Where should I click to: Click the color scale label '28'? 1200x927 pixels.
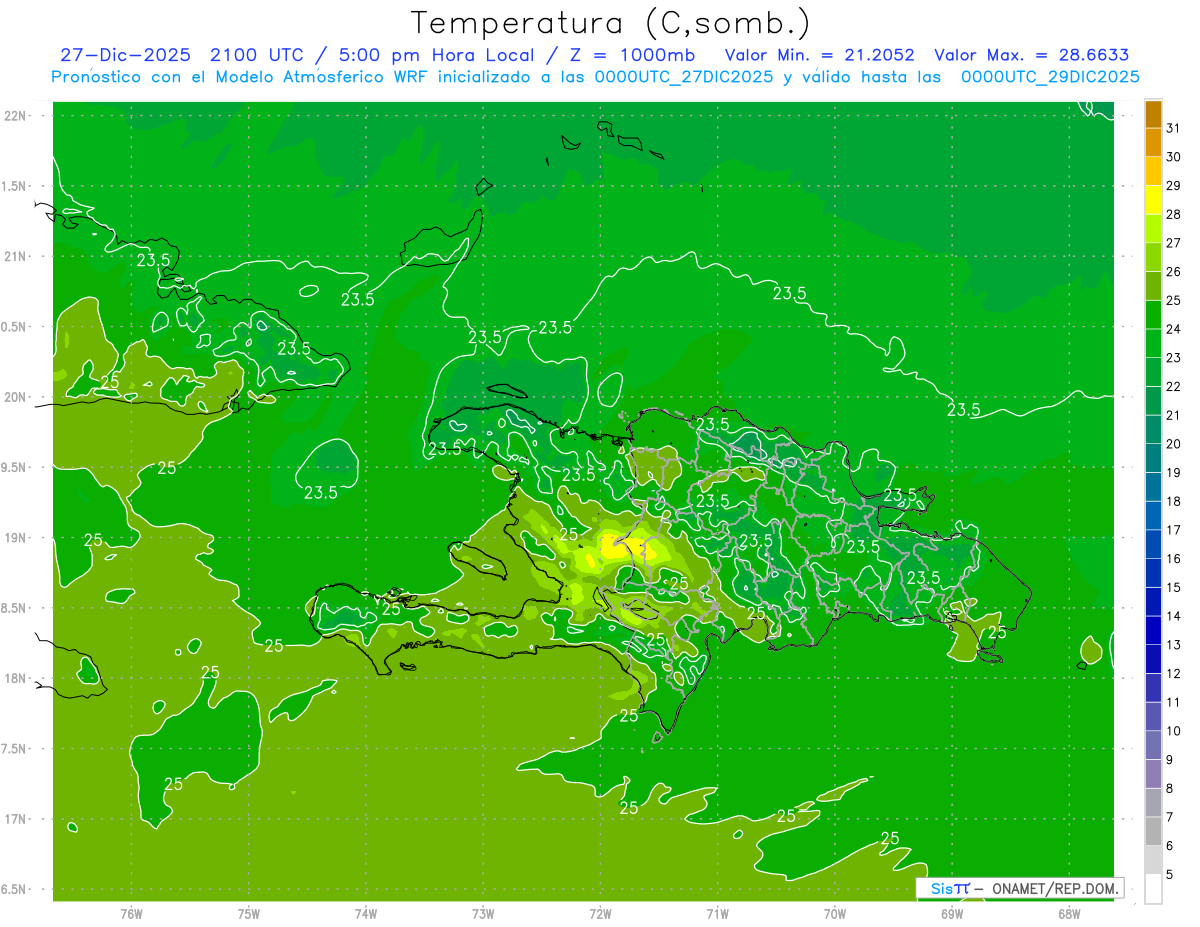click(x=1173, y=214)
